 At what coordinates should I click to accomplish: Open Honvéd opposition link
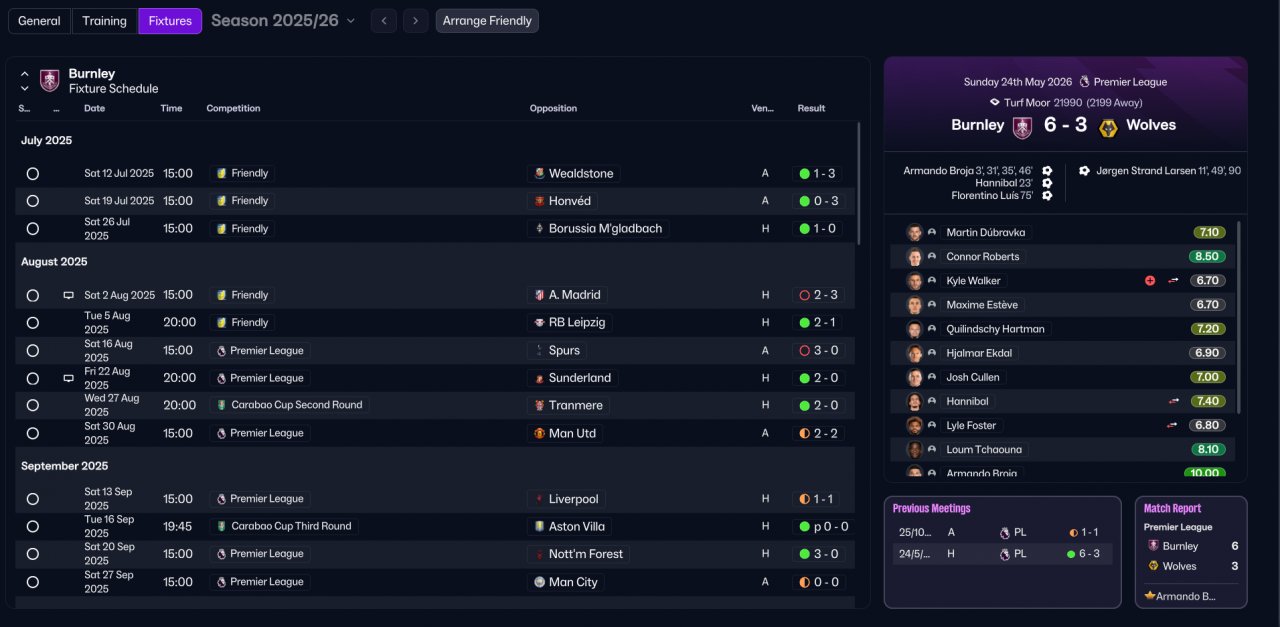click(563, 201)
